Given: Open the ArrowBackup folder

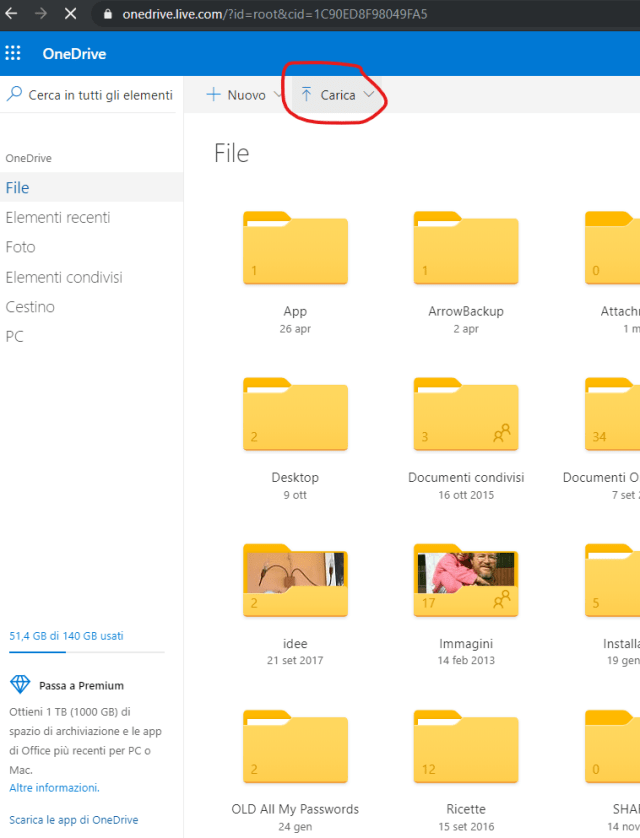Looking at the screenshot, I should pos(465,250).
